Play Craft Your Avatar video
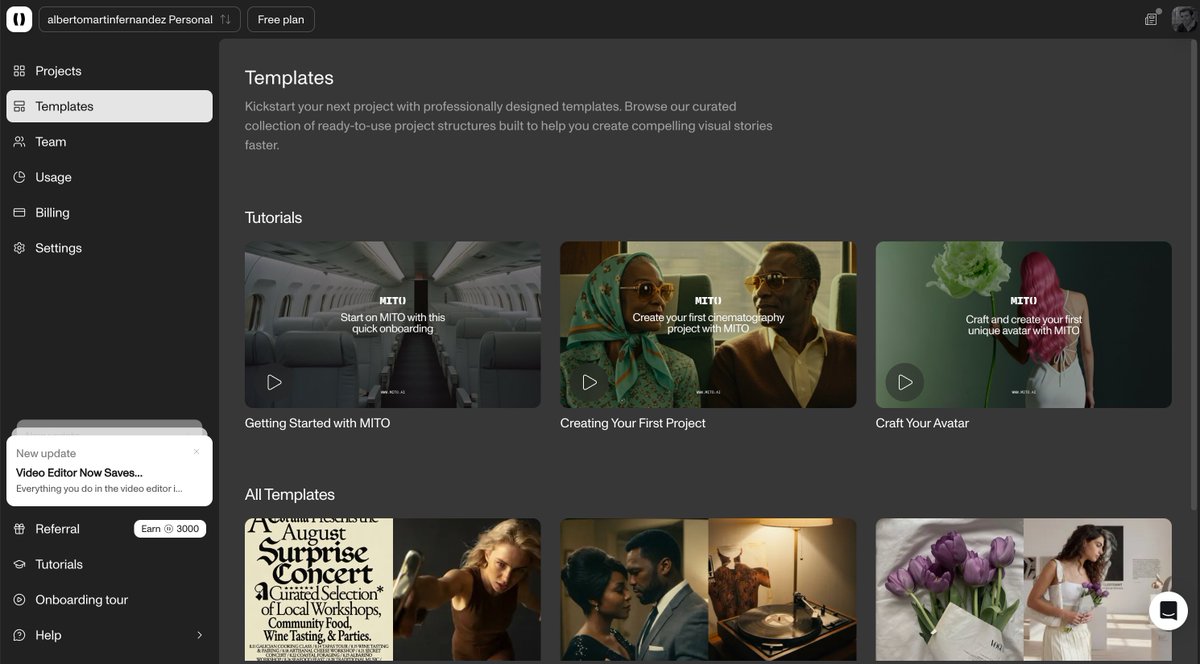Screen dimensions: 1200x664 coord(905,382)
